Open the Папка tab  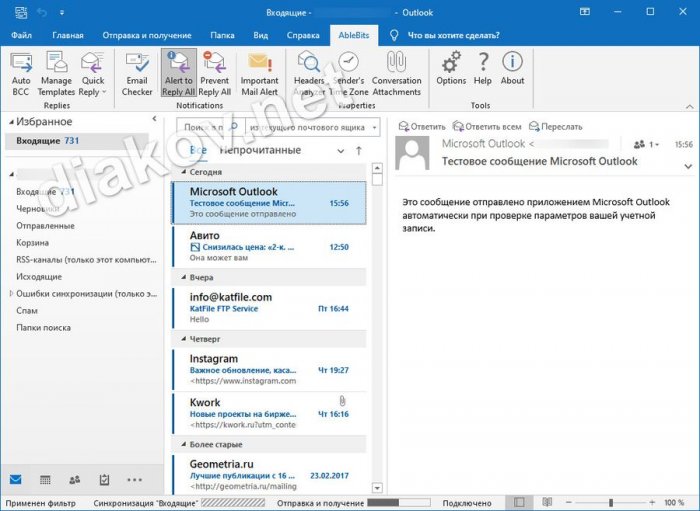tap(222, 35)
